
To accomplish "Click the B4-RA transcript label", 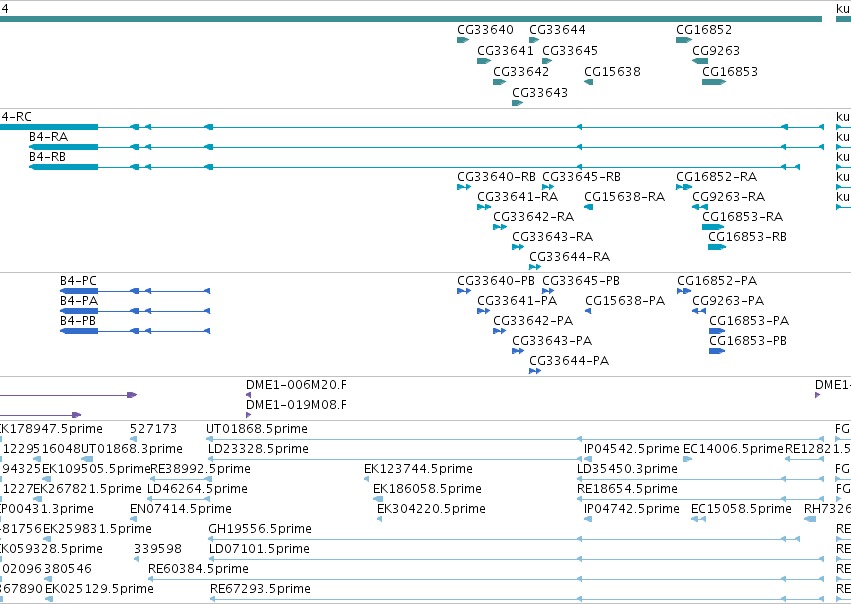I will 48,137.
